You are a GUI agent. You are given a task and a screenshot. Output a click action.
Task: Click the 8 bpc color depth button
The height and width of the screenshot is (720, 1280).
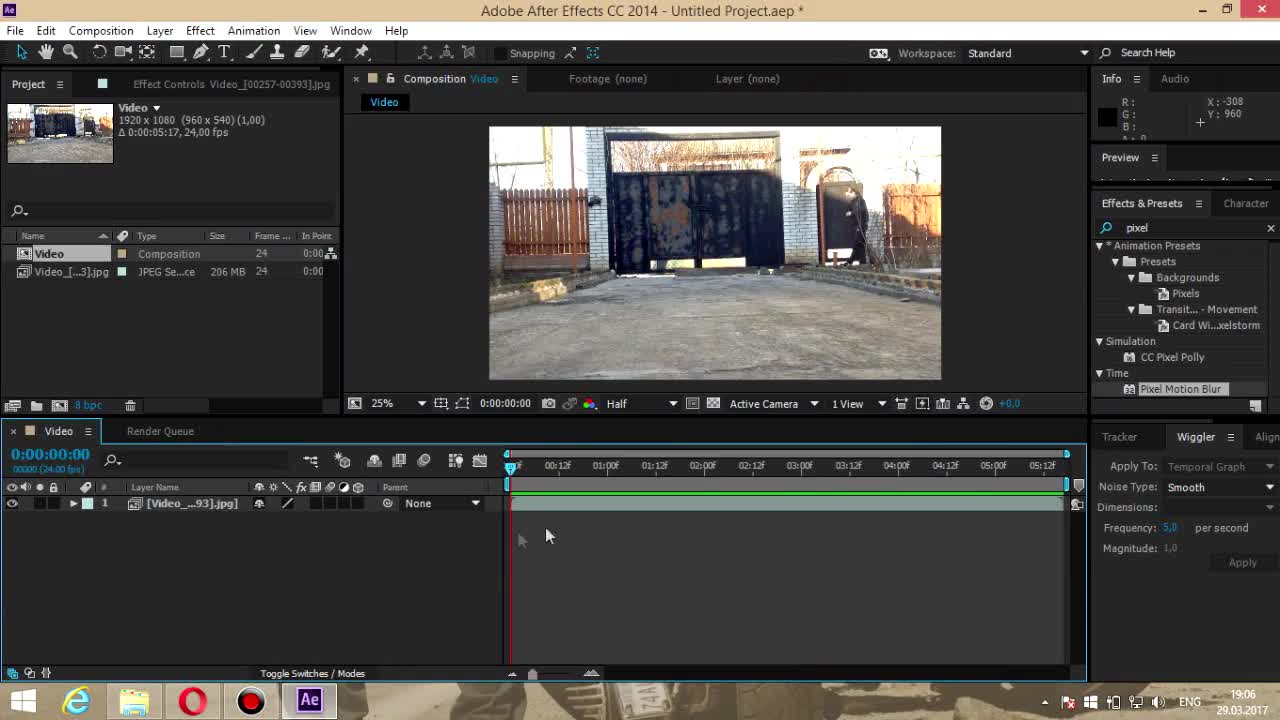(88, 405)
